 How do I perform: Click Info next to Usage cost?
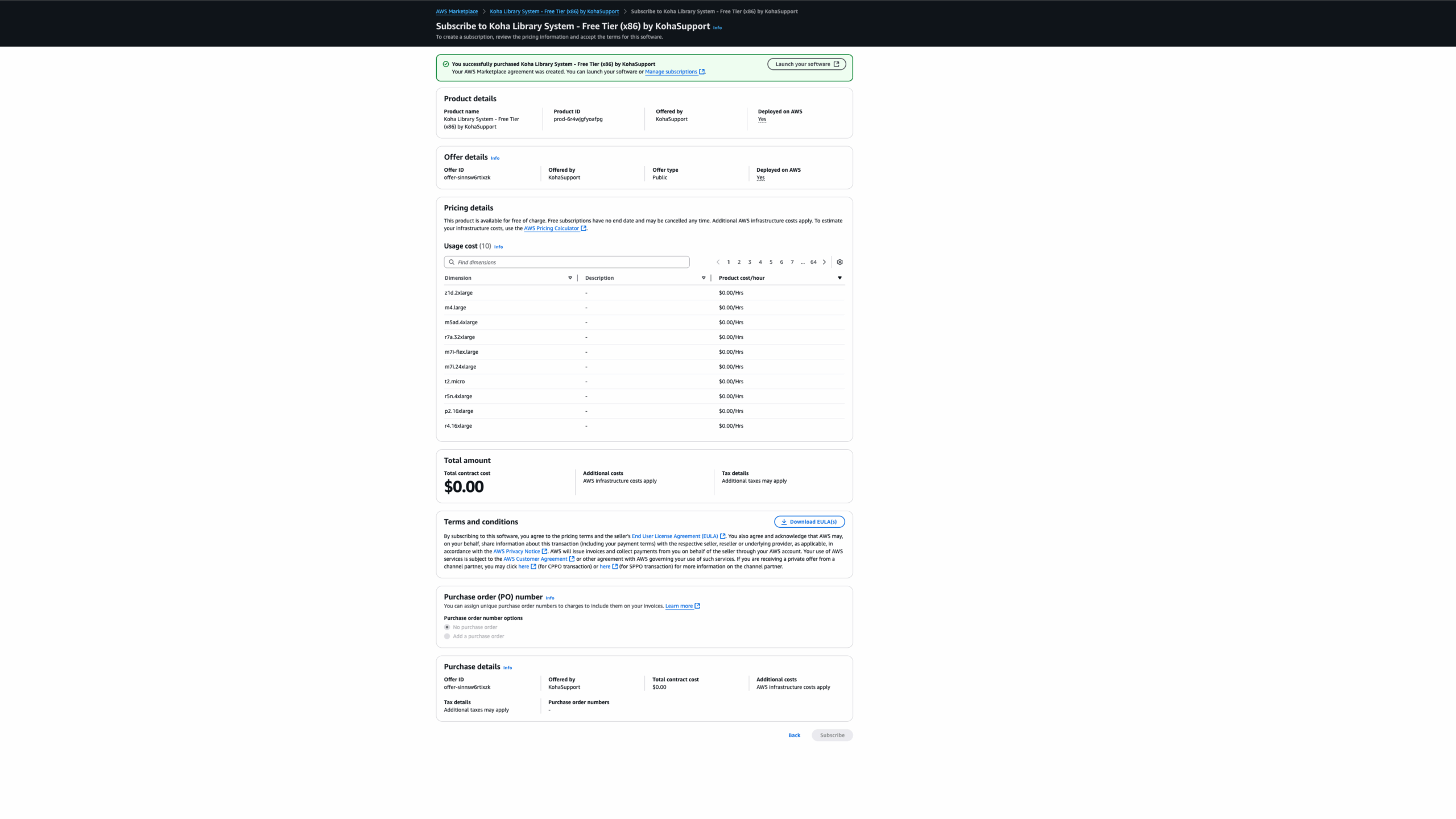pyautogui.click(x=498, y=247)
